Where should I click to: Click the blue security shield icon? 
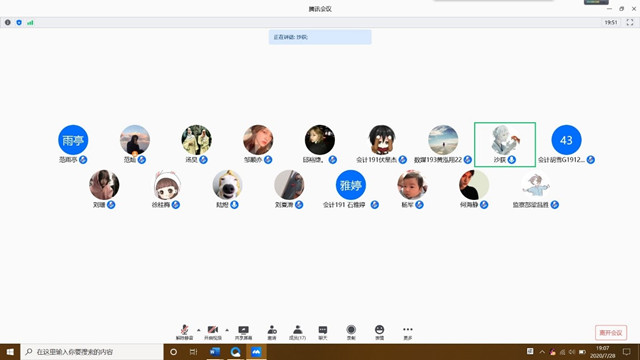click(19, 22)
